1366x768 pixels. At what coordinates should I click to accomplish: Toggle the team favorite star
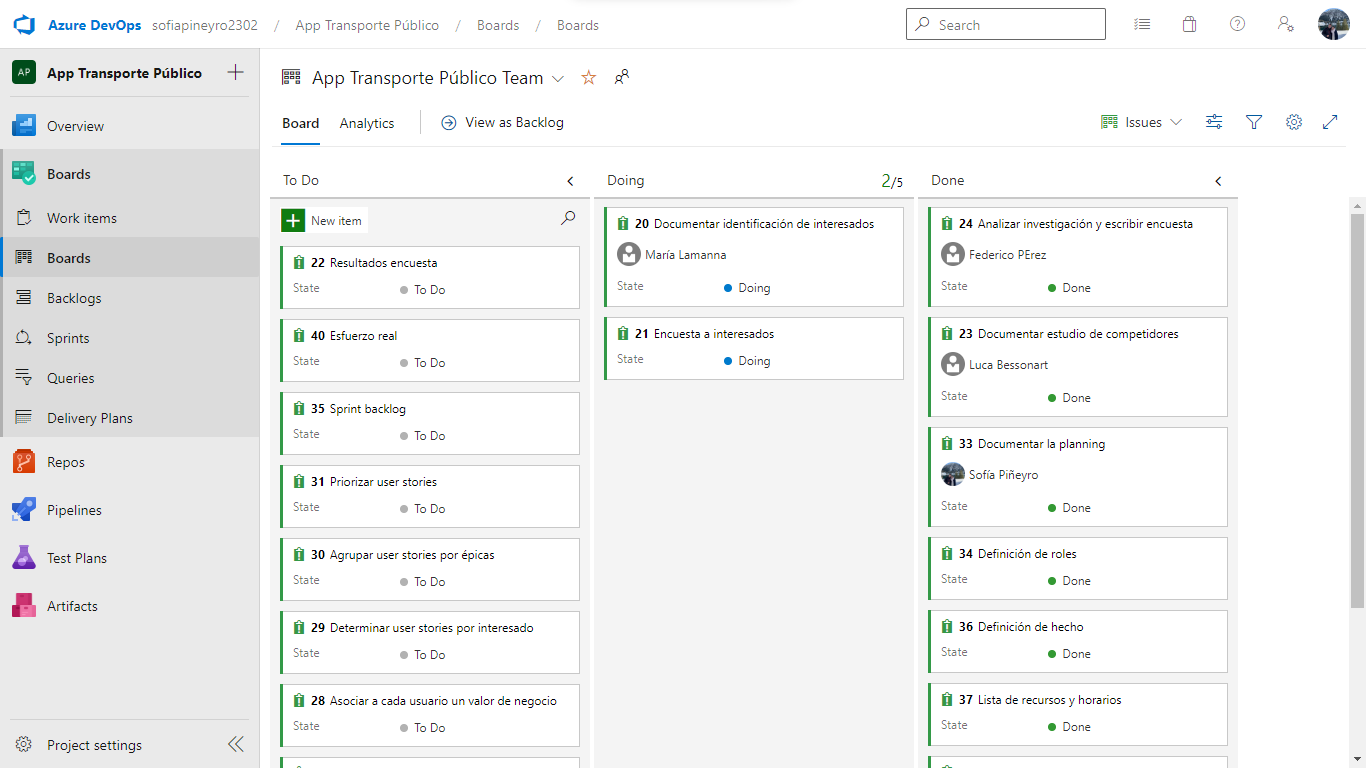coord(588,77)
